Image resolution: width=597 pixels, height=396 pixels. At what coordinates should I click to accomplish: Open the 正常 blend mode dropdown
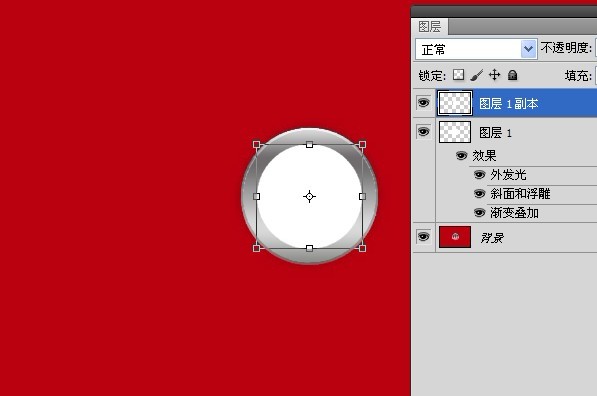point(476,49)
